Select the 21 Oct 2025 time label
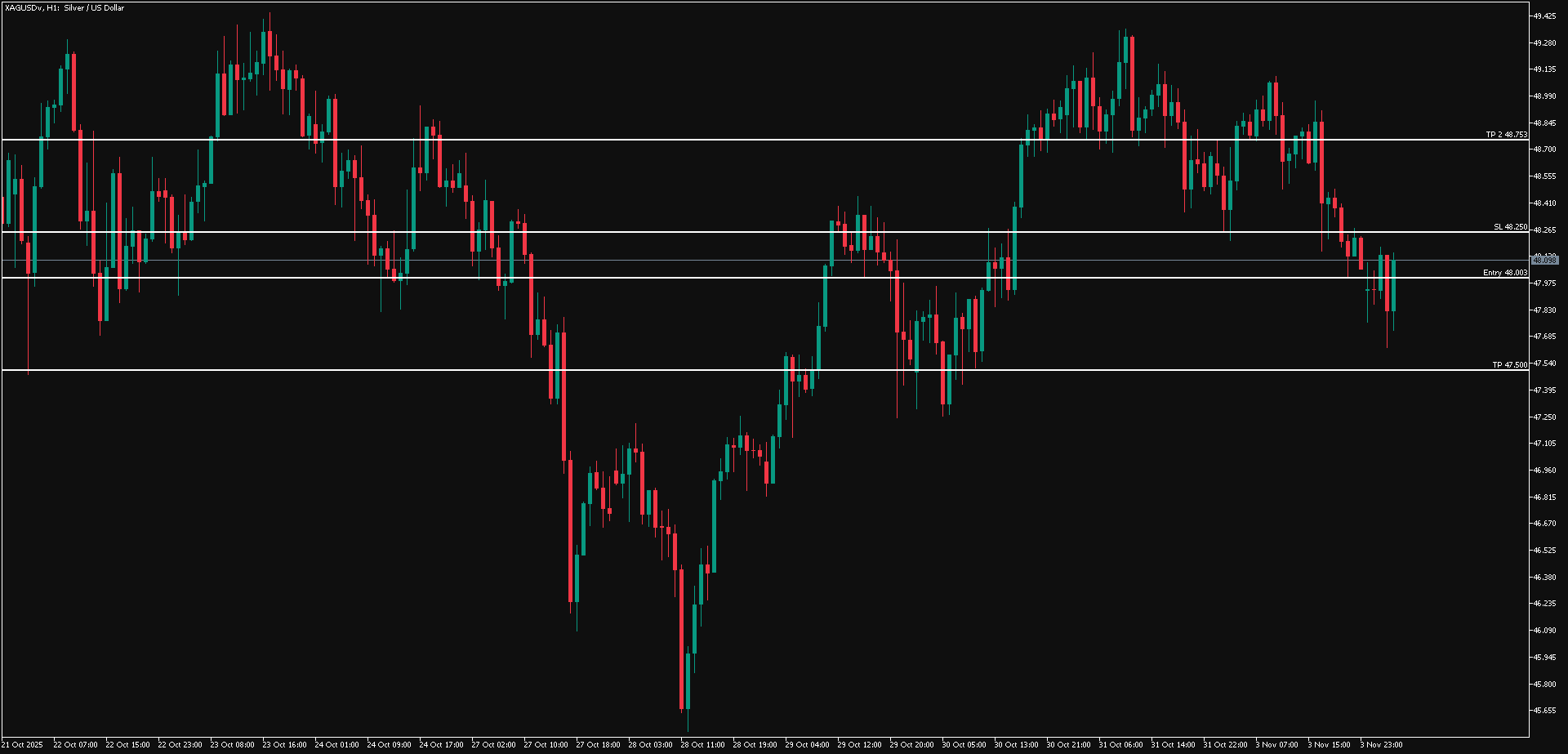Image resolution: width=1568 pixels, height=754 pixels. tap(23, 745)
